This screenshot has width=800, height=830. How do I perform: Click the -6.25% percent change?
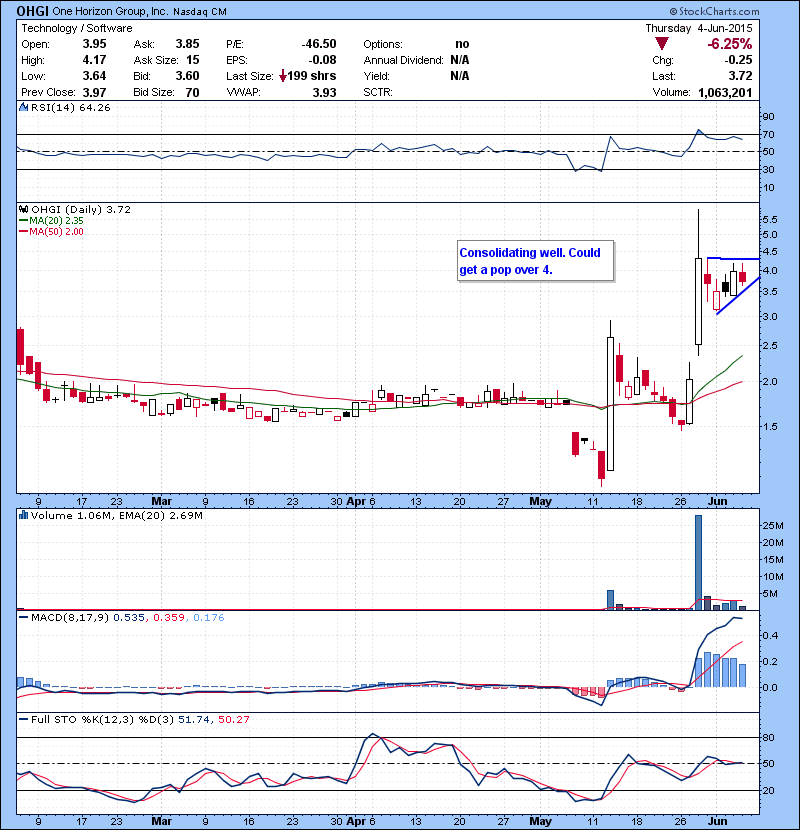point(730,44)
